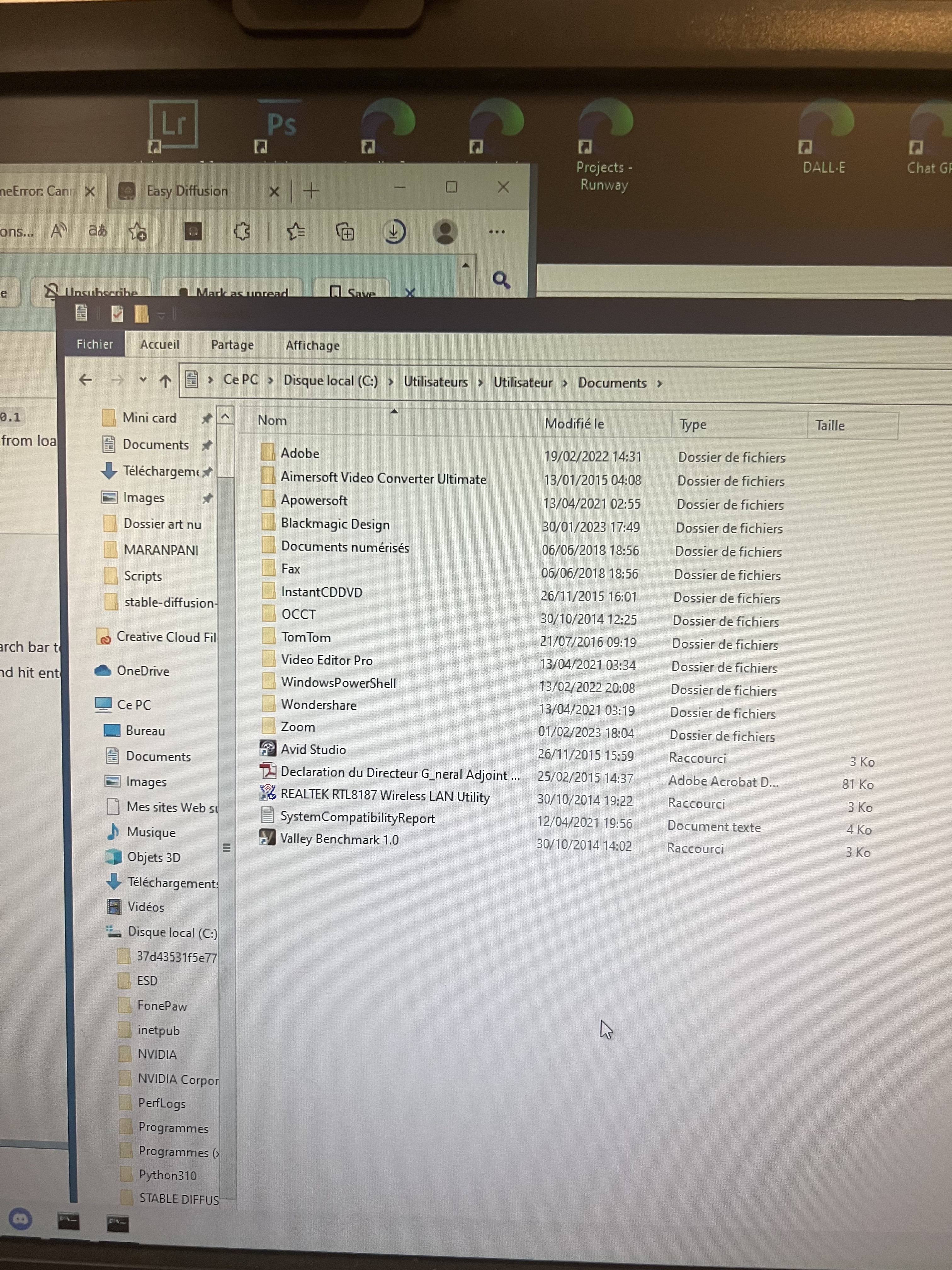Open Python310 folder in navigation tree

pos(167,1175)
